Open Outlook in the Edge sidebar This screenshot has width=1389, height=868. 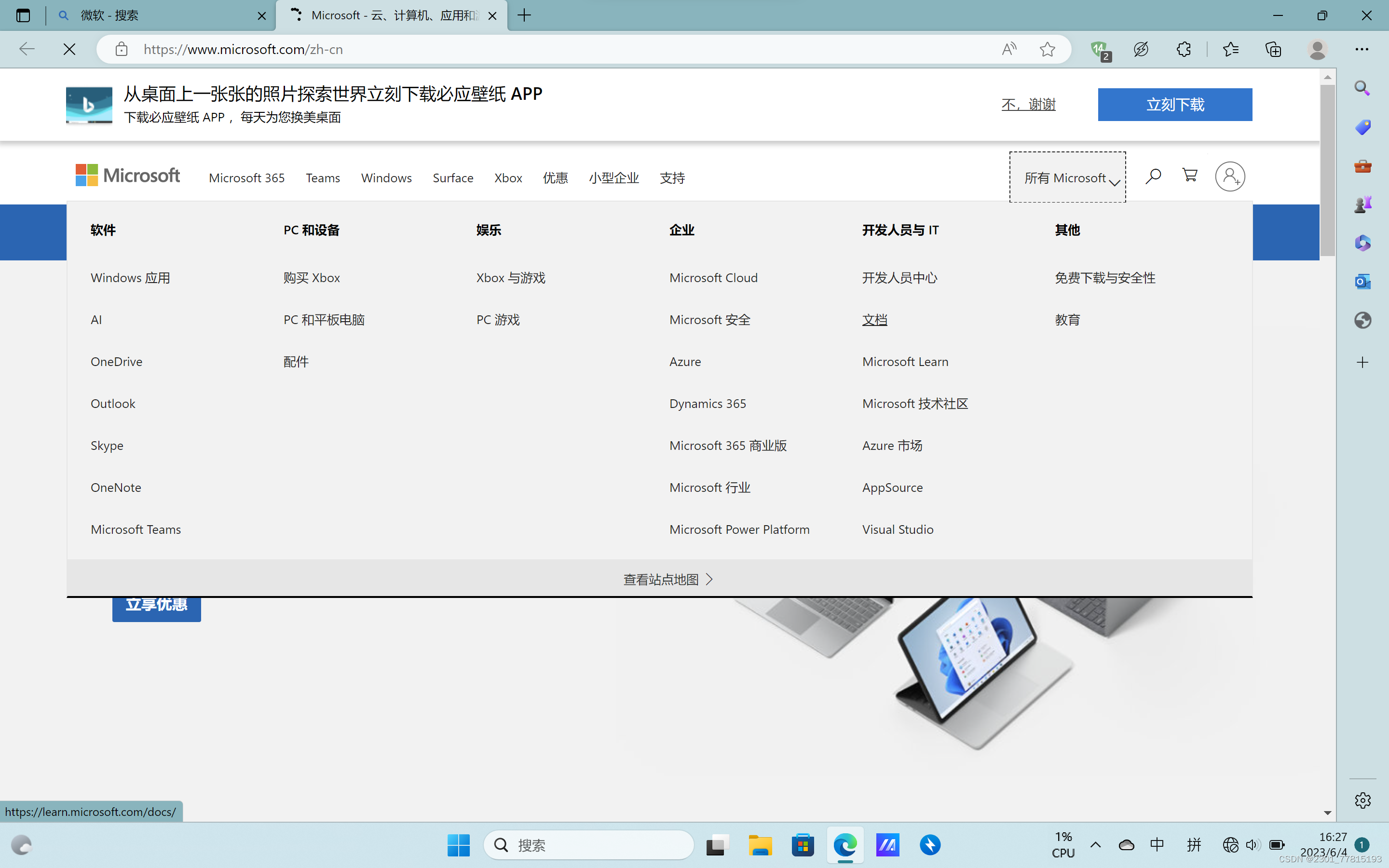[x=1362, y=281]
